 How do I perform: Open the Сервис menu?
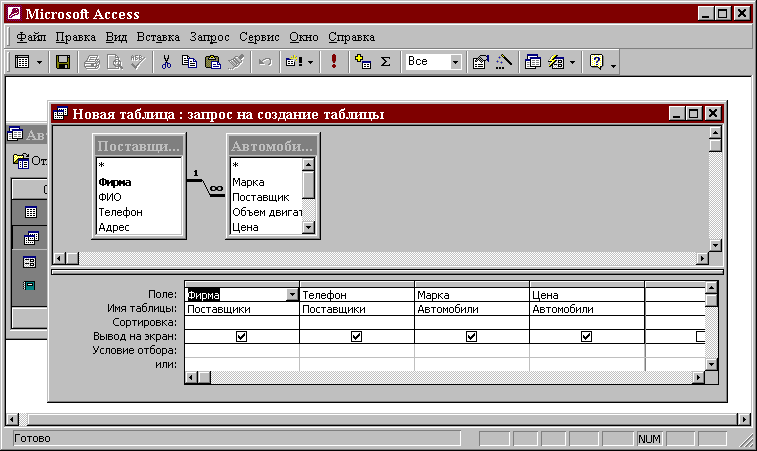pyautogui.click(x=259, y=37)
